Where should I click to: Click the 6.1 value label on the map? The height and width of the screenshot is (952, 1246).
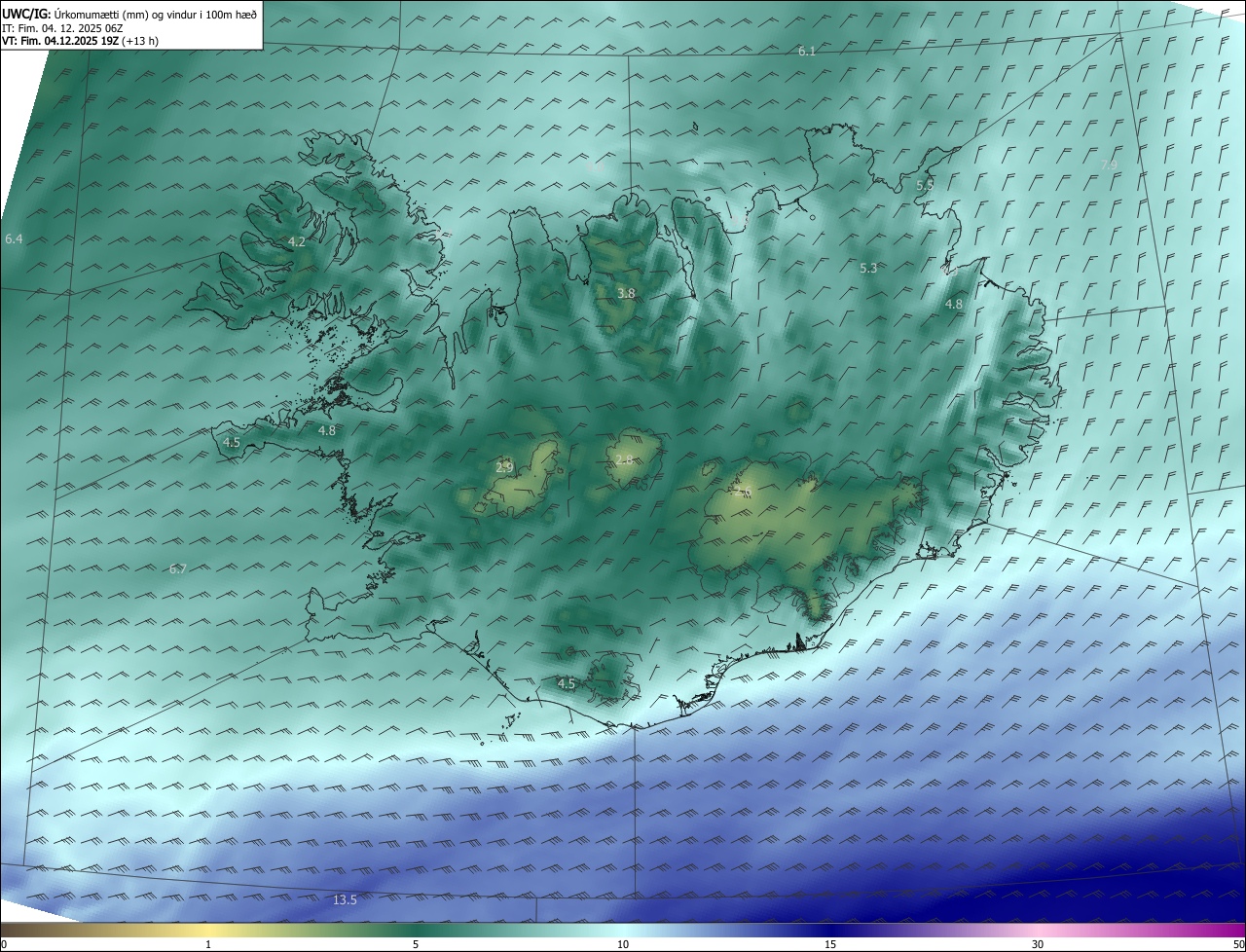pyautogui.click(x=806, y=51)
